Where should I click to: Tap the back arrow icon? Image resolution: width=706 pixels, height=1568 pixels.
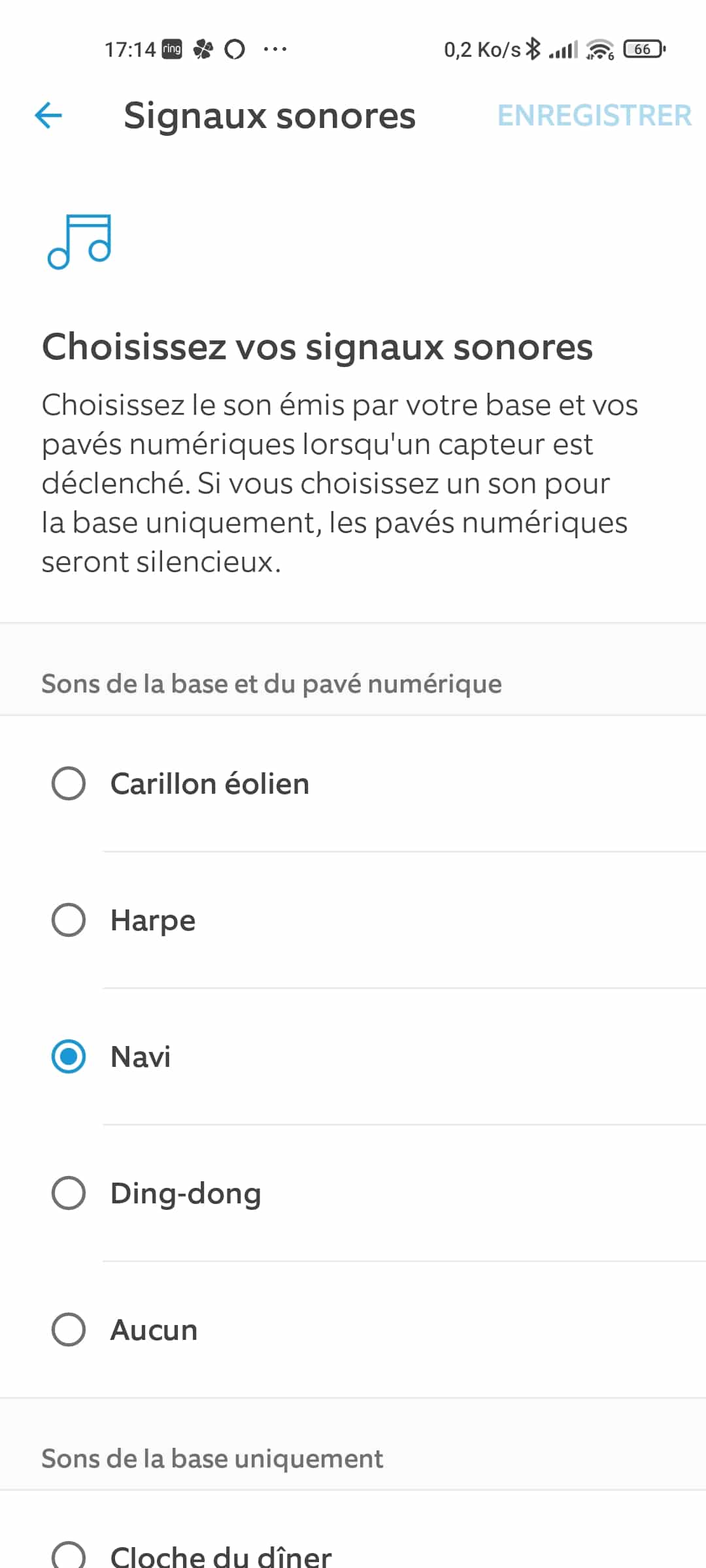point(48,116)
